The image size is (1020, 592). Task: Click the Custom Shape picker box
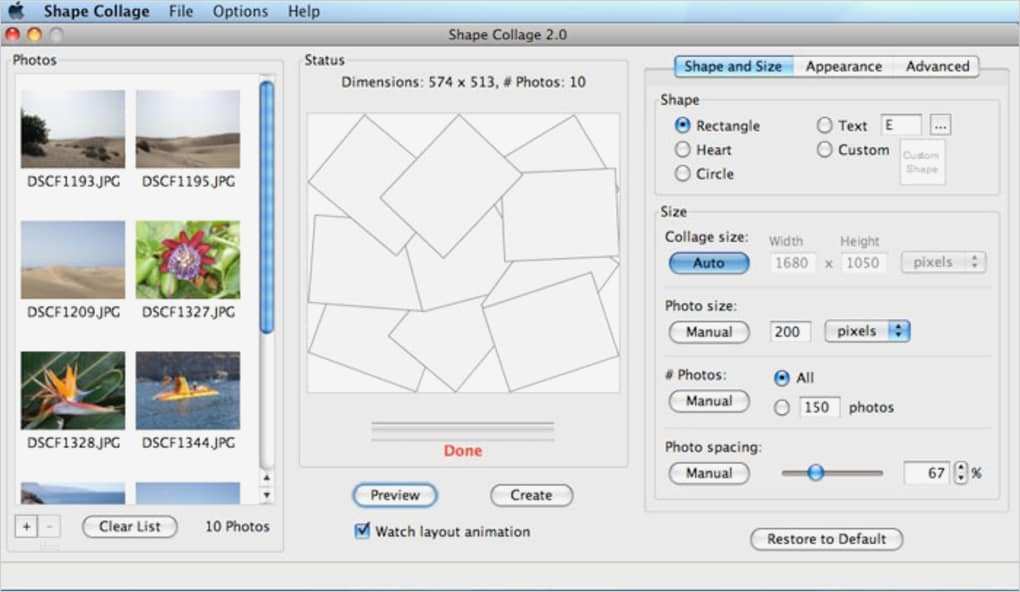tap(921, 161)
